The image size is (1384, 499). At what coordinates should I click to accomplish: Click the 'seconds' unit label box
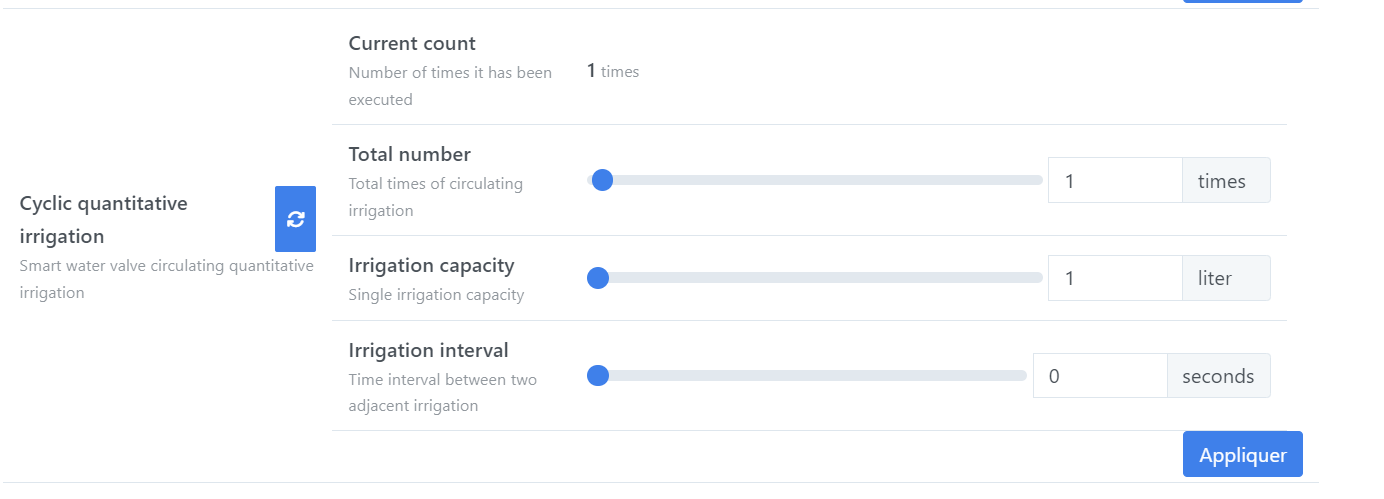tap(1219, 376)
